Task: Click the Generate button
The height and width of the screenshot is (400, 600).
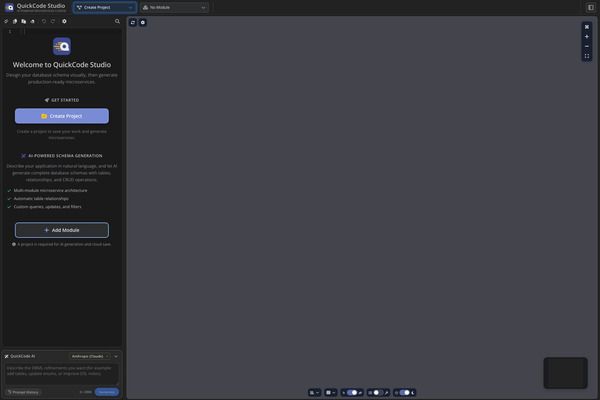Action: (x=107, y=392)
